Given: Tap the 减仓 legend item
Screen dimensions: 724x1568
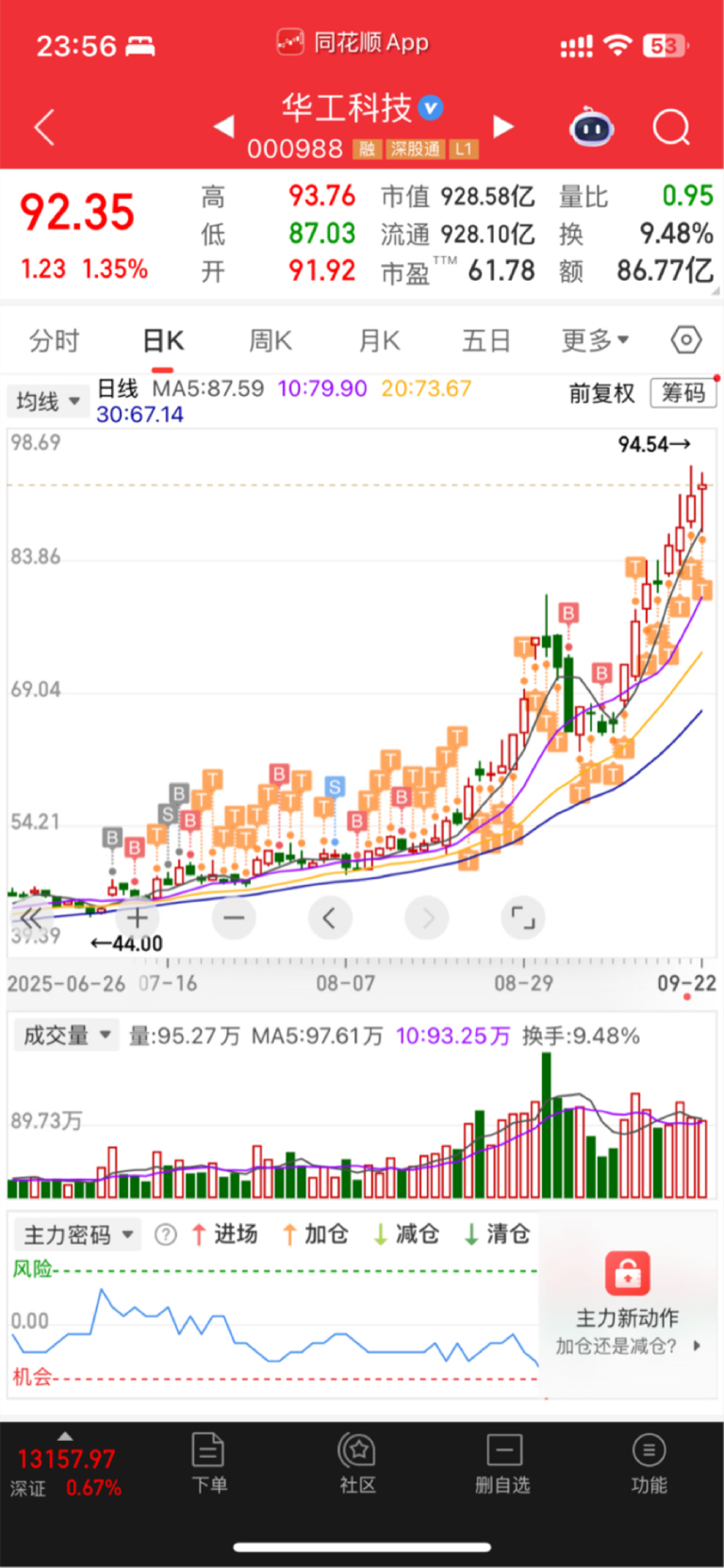Looking at the screenshot, I should [406, 1234].
